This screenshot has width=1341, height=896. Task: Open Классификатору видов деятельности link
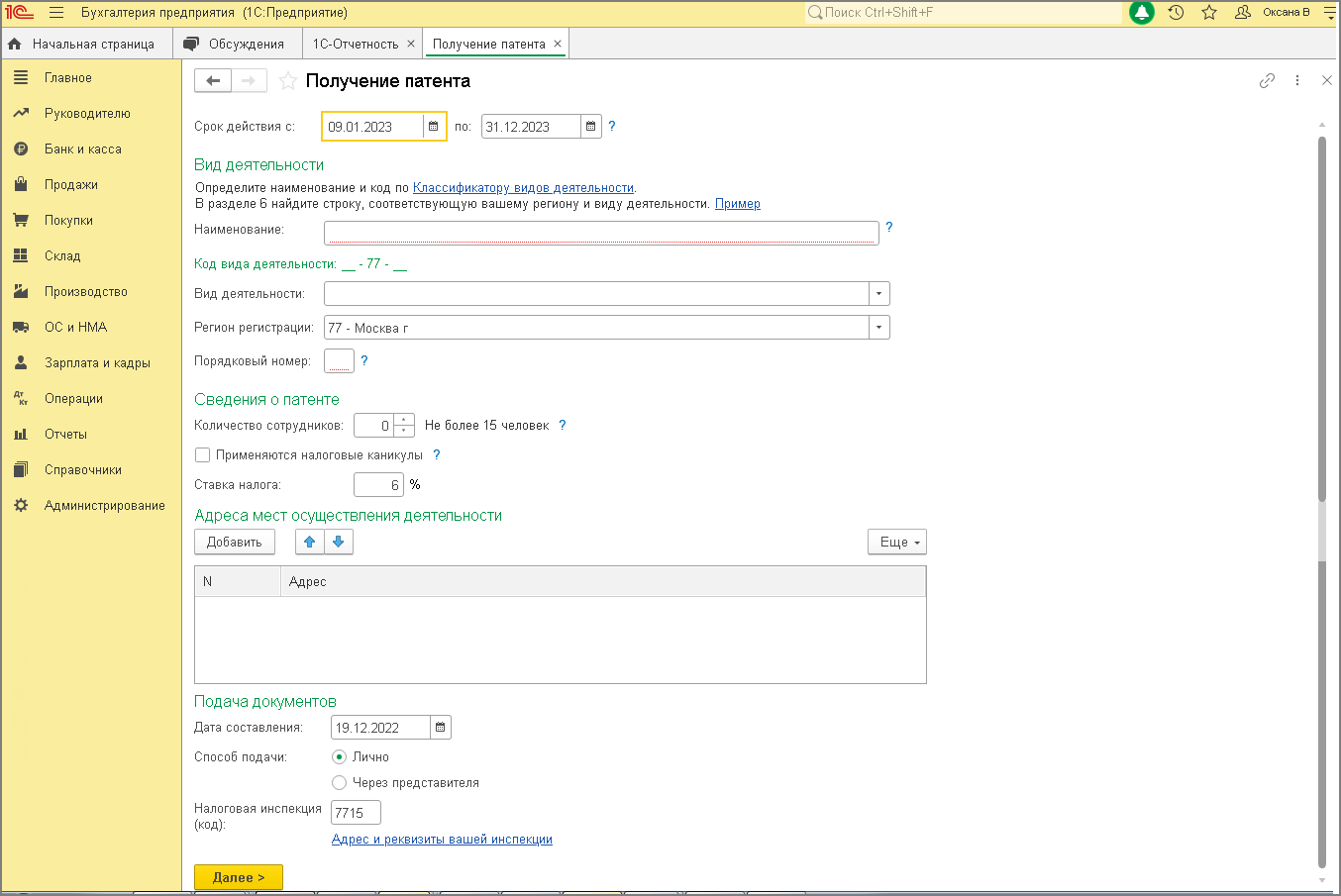[523, 187]
